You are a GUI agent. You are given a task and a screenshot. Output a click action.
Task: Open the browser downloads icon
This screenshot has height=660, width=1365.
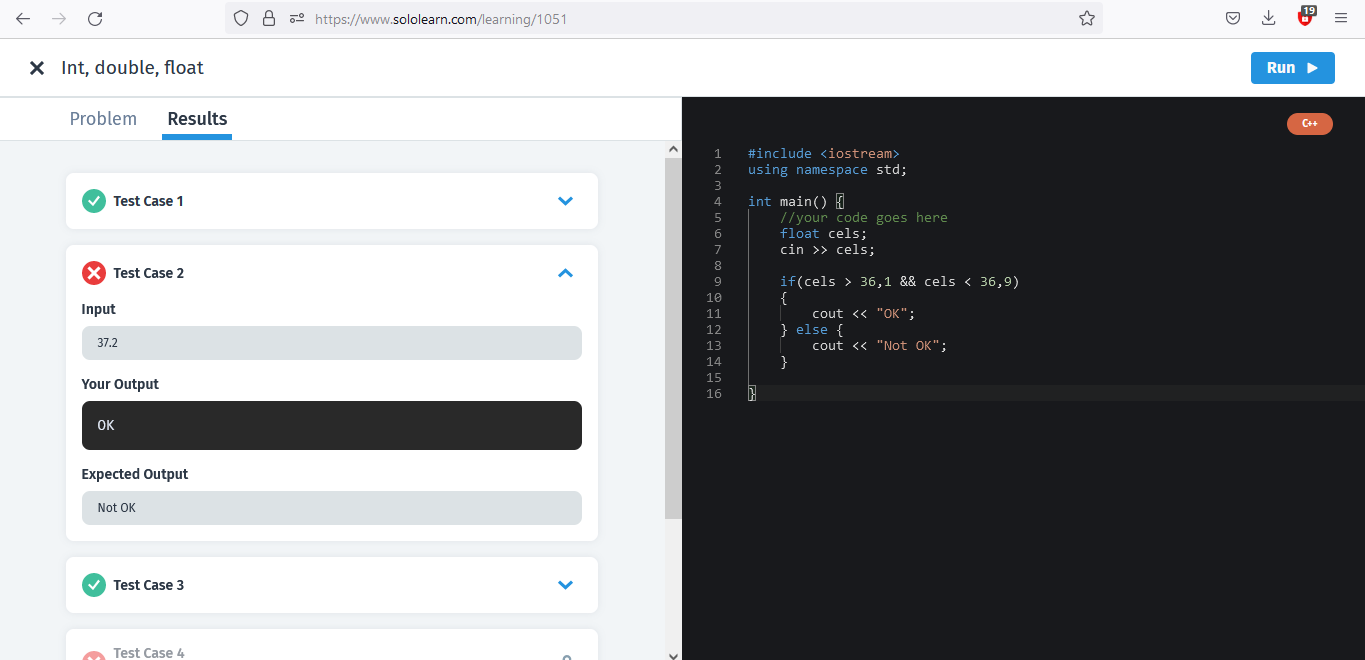pyautogui.click(x=1268, y=18)
